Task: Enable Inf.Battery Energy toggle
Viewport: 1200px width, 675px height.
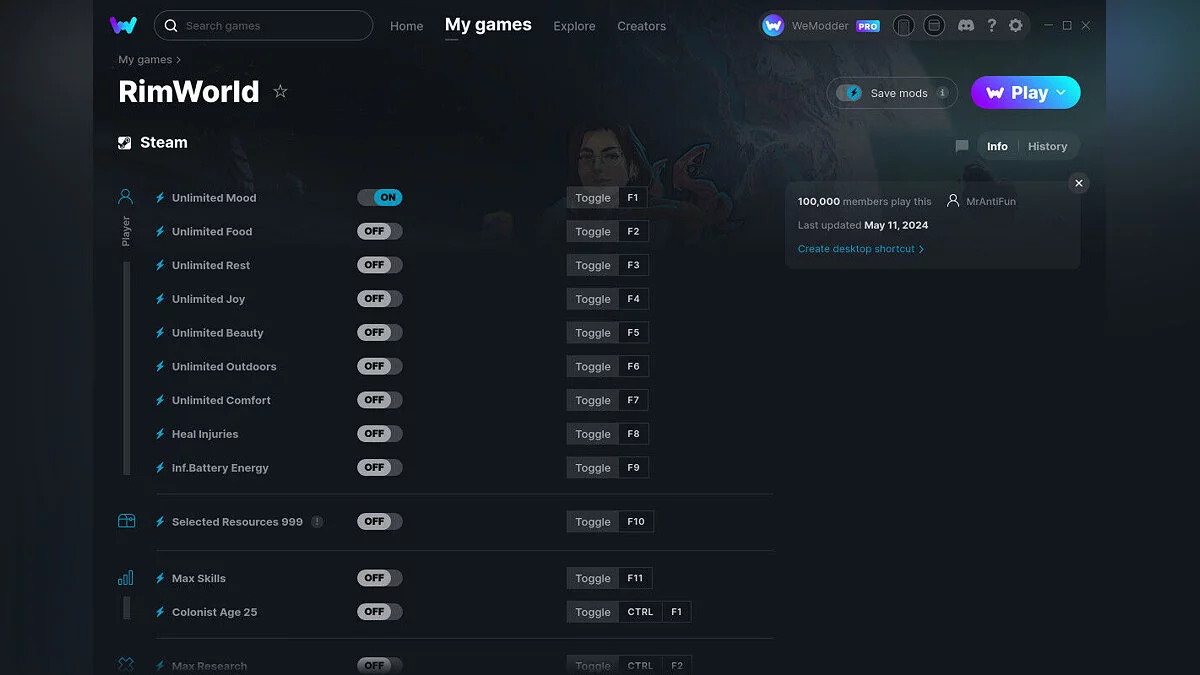Action: coord(380,468)
